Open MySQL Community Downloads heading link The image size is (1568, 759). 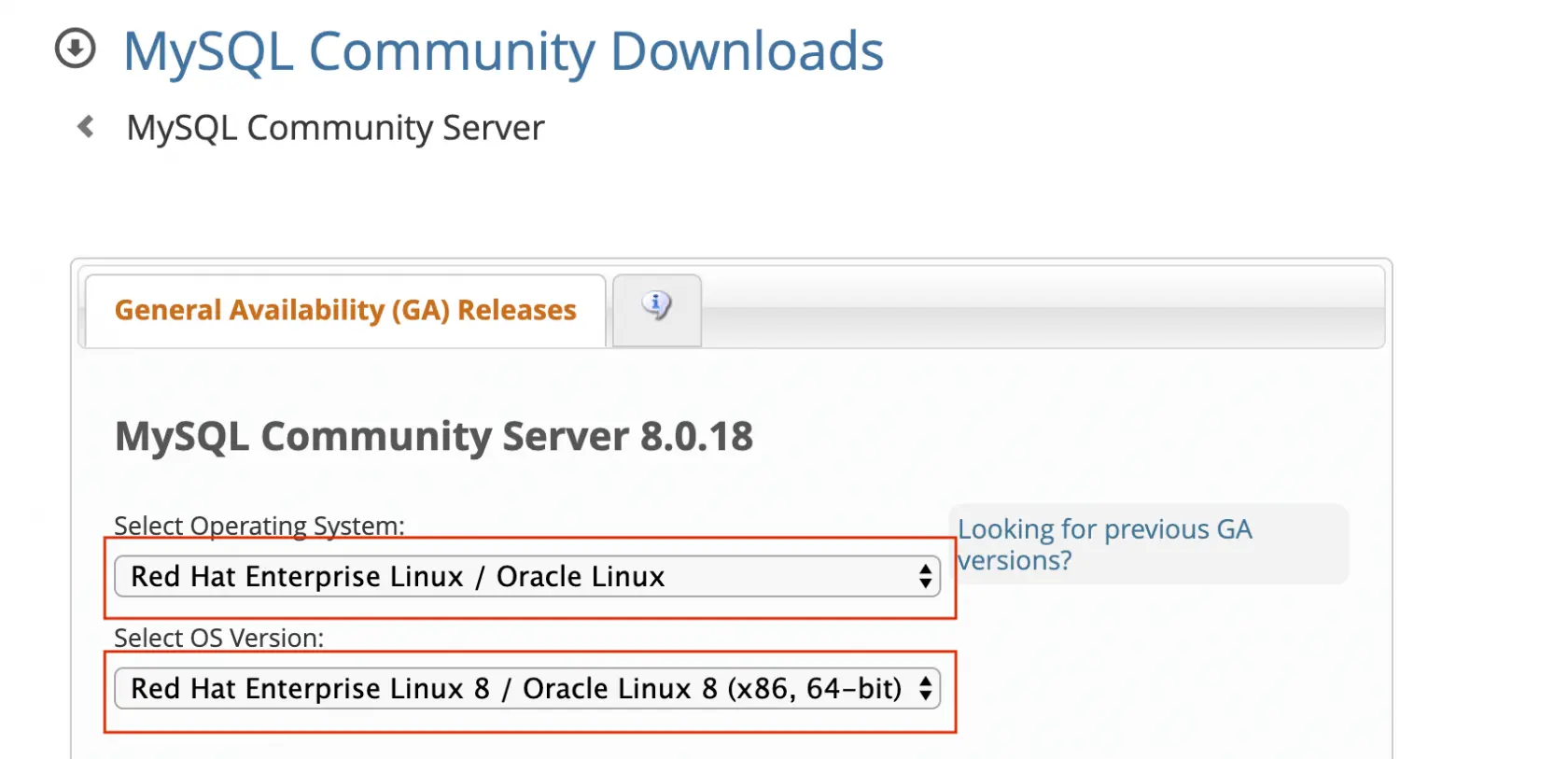pyautogui.click(x=503, y=50)
